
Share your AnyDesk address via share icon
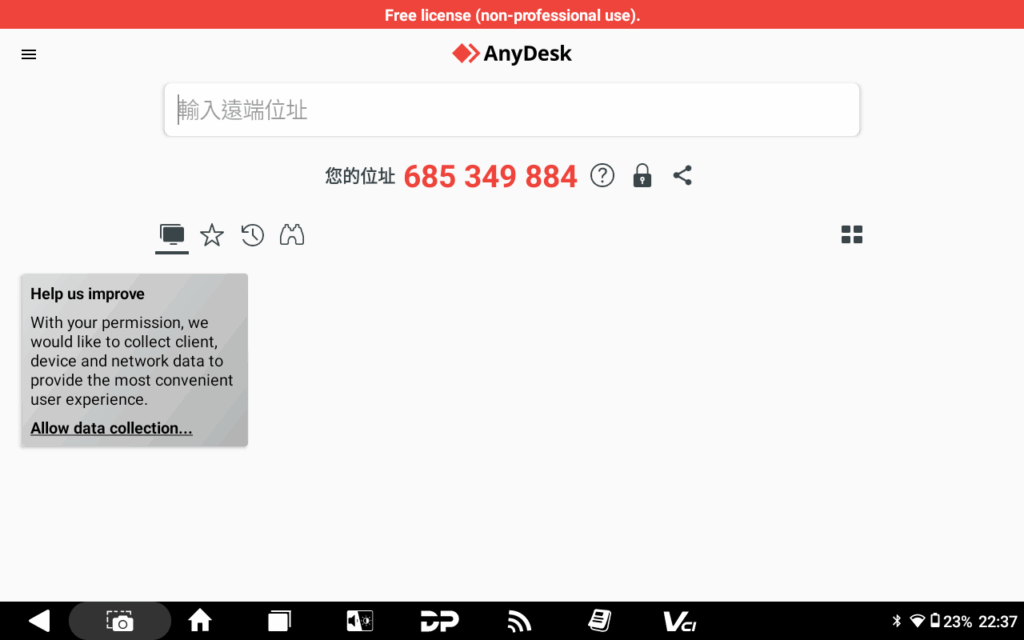pos(683,175)
